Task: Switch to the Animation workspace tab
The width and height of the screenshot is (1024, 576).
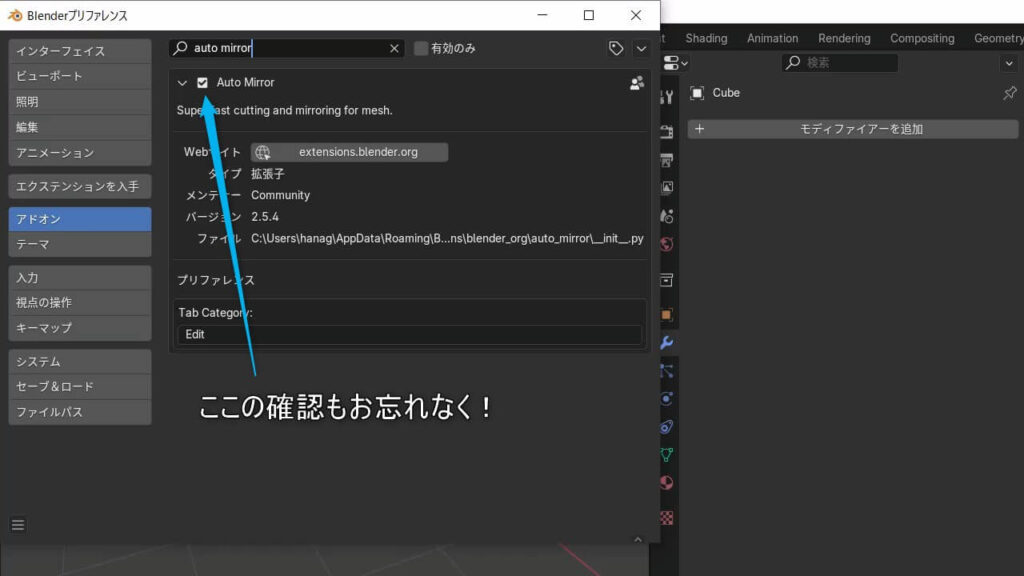Action: click(x=773, y=39)
